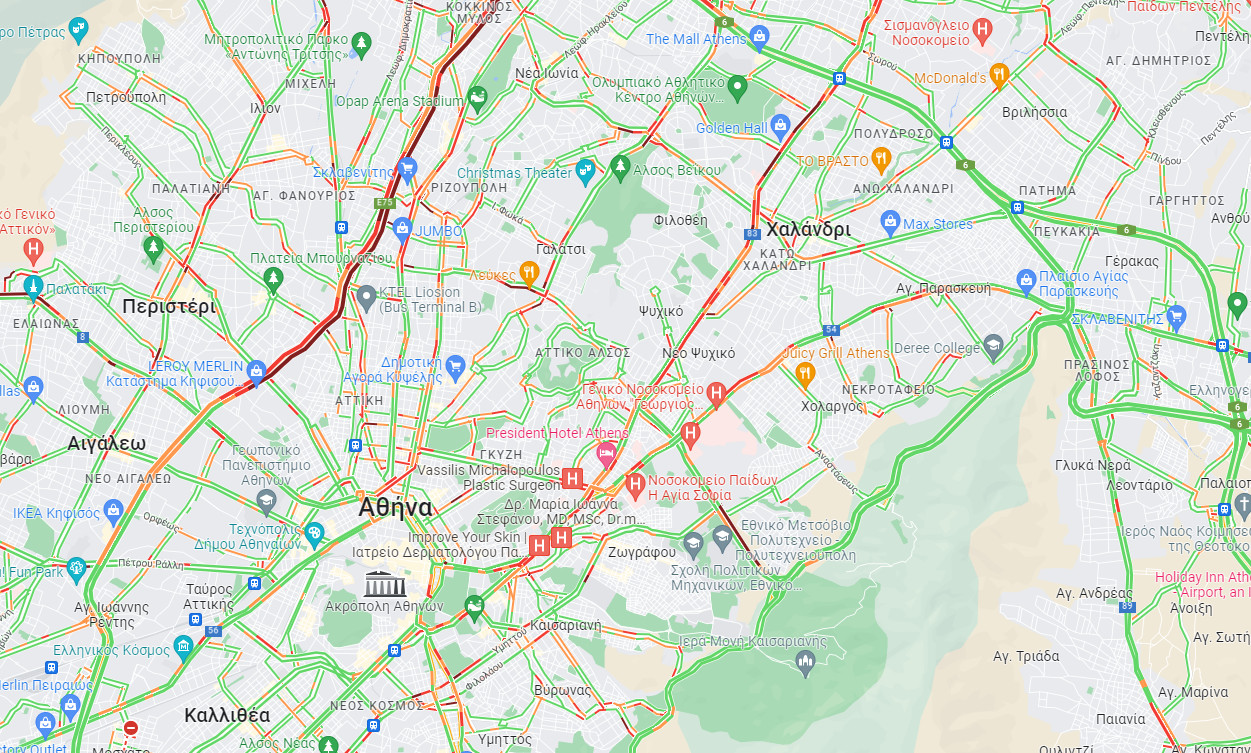Click the Περιστέρι area label
This screenshot has height=753, width=1251.
tap(169, 307)
